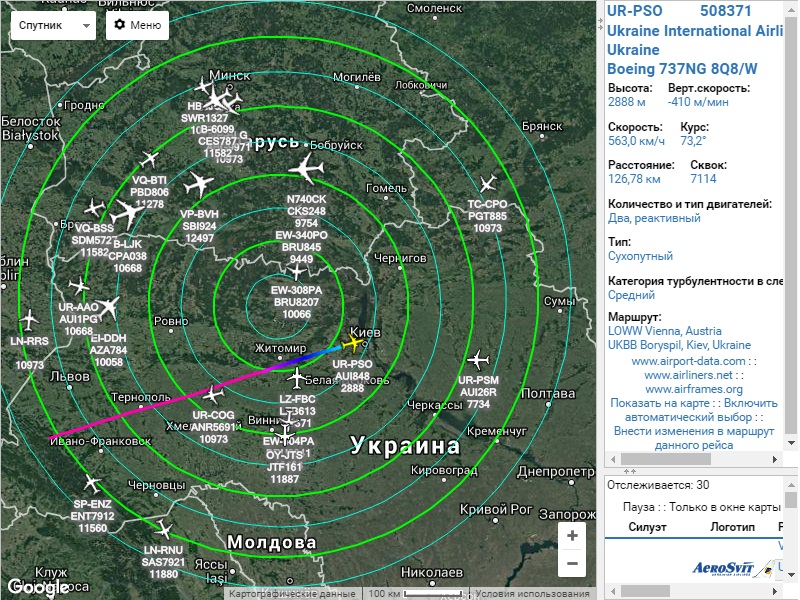Toggle Только в окне карты filter
The height and width of the screenshot is (600, 800).
(728, 507)
